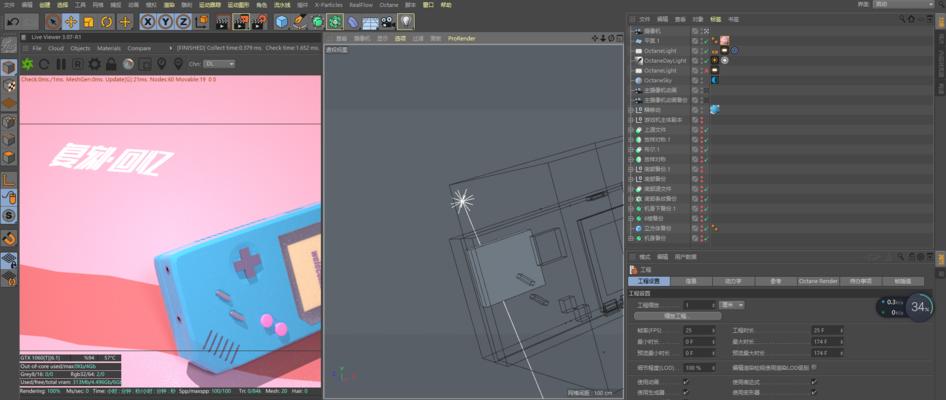Click the Deformer capsule icon

(352, 22)
